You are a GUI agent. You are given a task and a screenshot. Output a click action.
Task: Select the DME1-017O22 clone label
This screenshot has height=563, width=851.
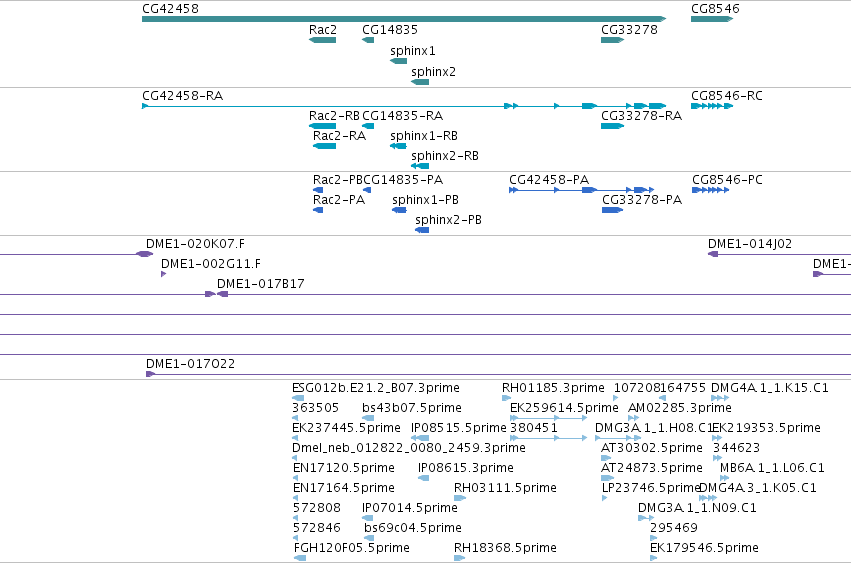(190, 364)
